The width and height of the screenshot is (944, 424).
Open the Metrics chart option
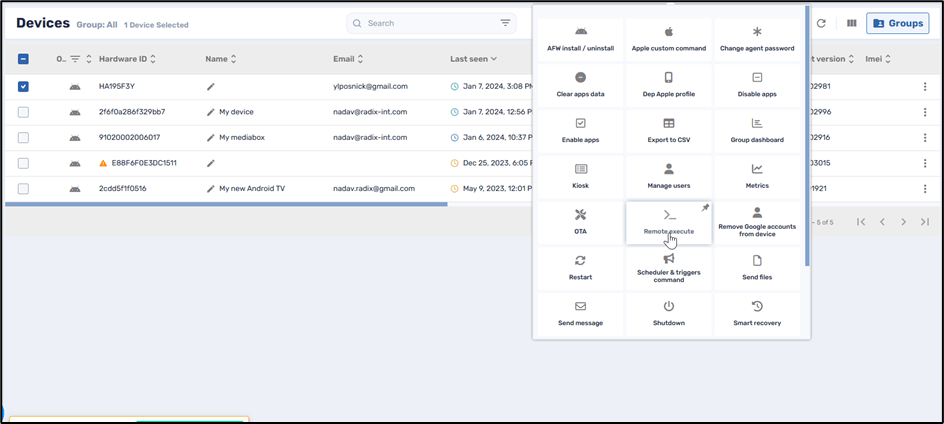(x=757, y=169)
